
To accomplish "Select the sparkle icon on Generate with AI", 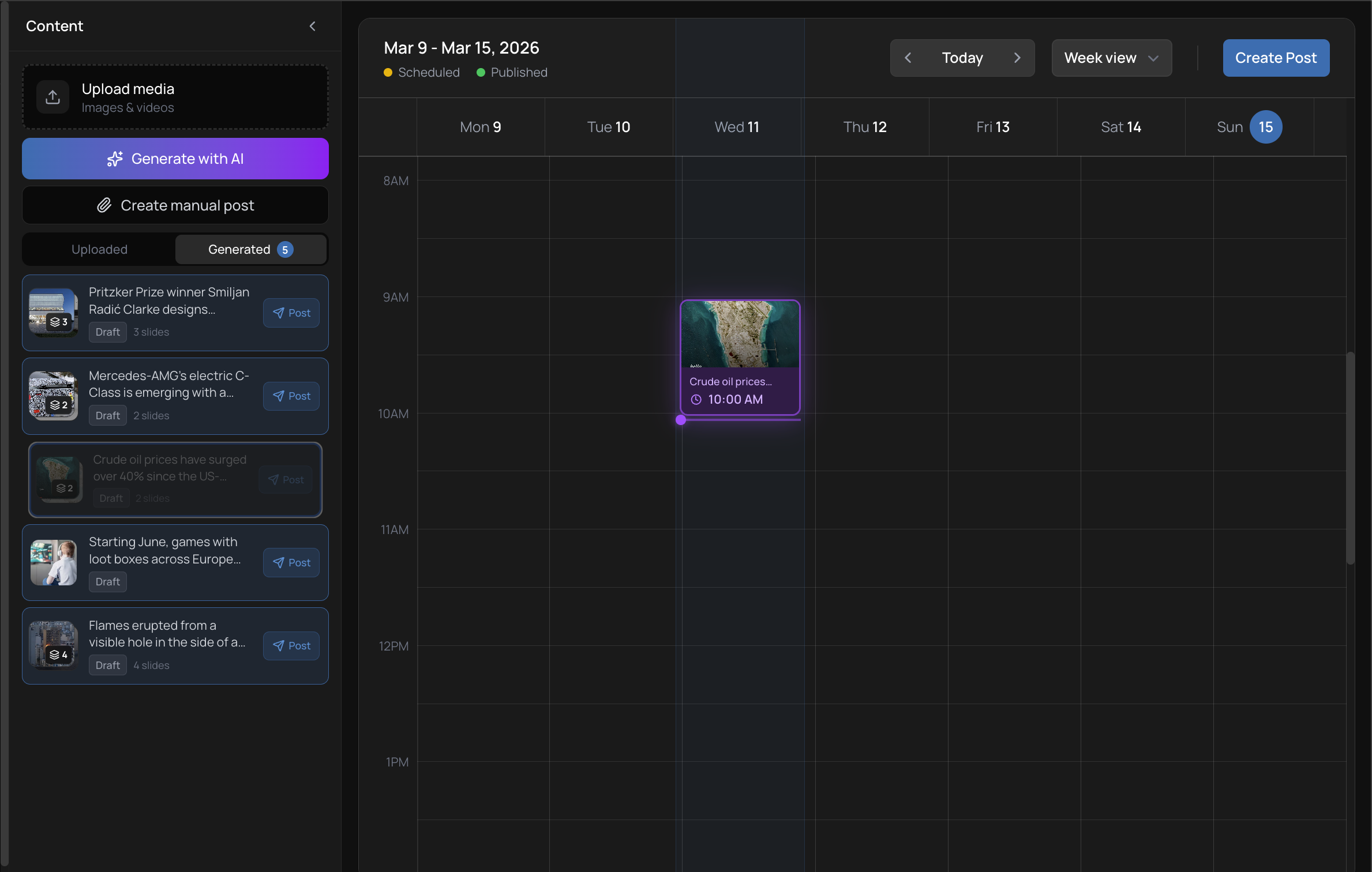I will 115,159.
